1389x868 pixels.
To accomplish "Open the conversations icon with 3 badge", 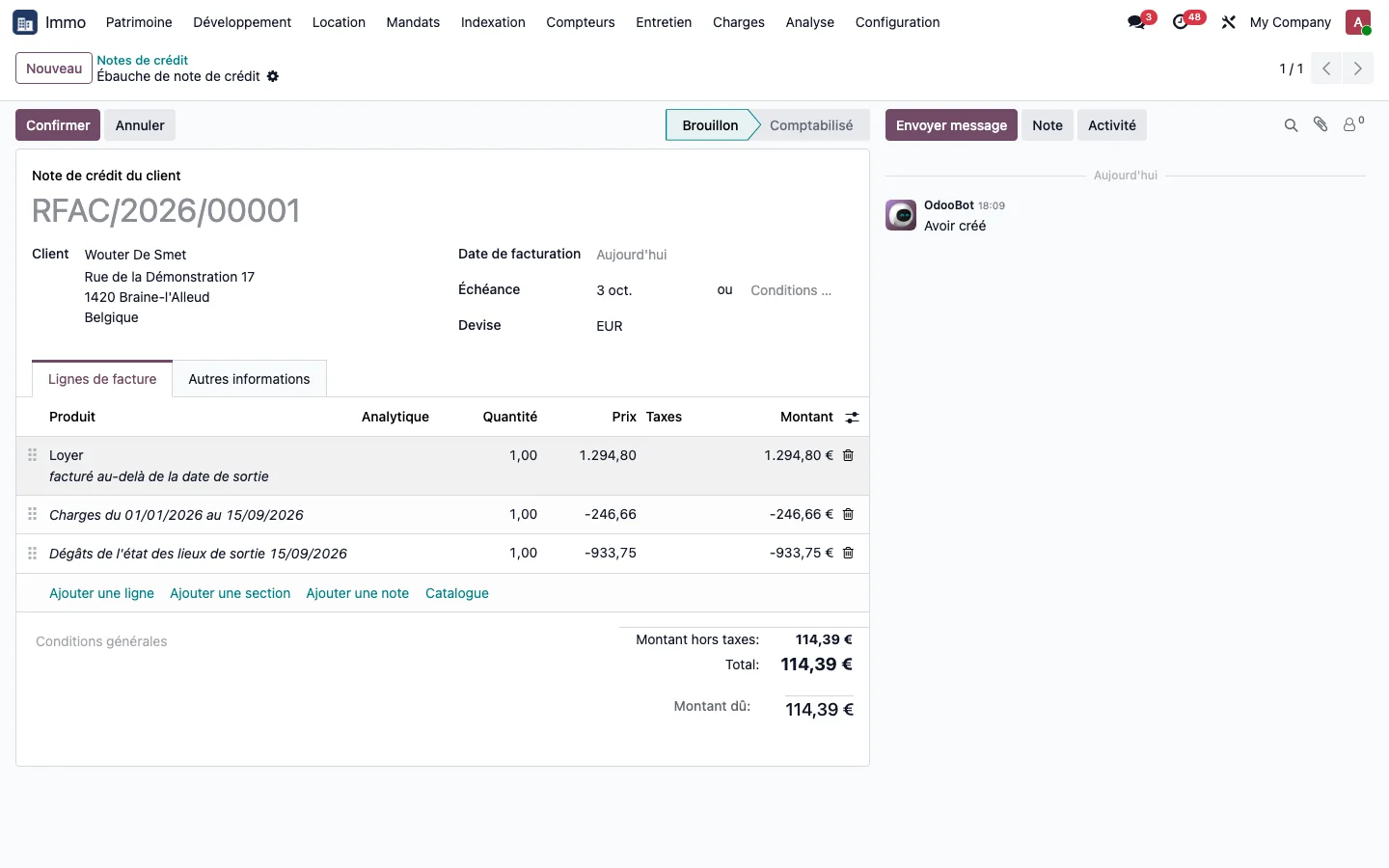I will (1136, 22).
